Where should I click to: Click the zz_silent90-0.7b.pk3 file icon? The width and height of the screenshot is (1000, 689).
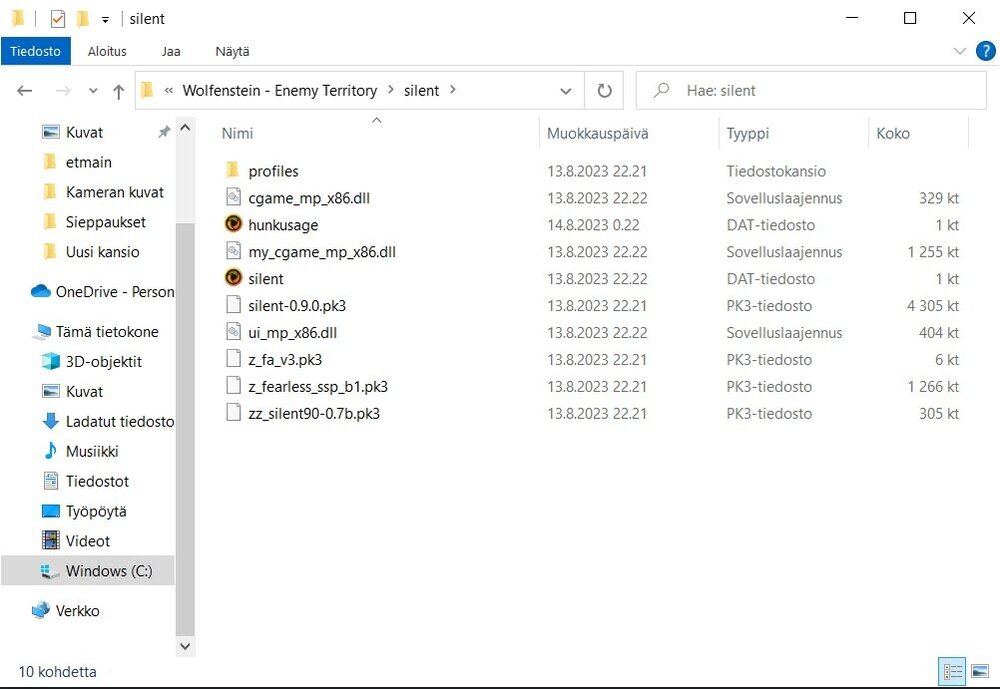click(233, 412)
